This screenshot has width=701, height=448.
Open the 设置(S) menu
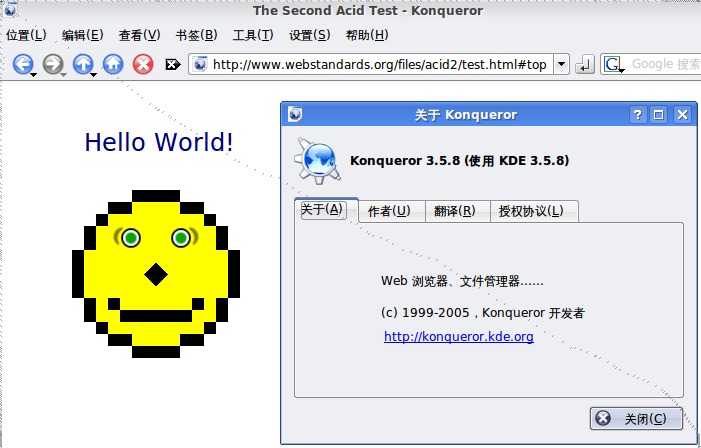click(309, 35)
